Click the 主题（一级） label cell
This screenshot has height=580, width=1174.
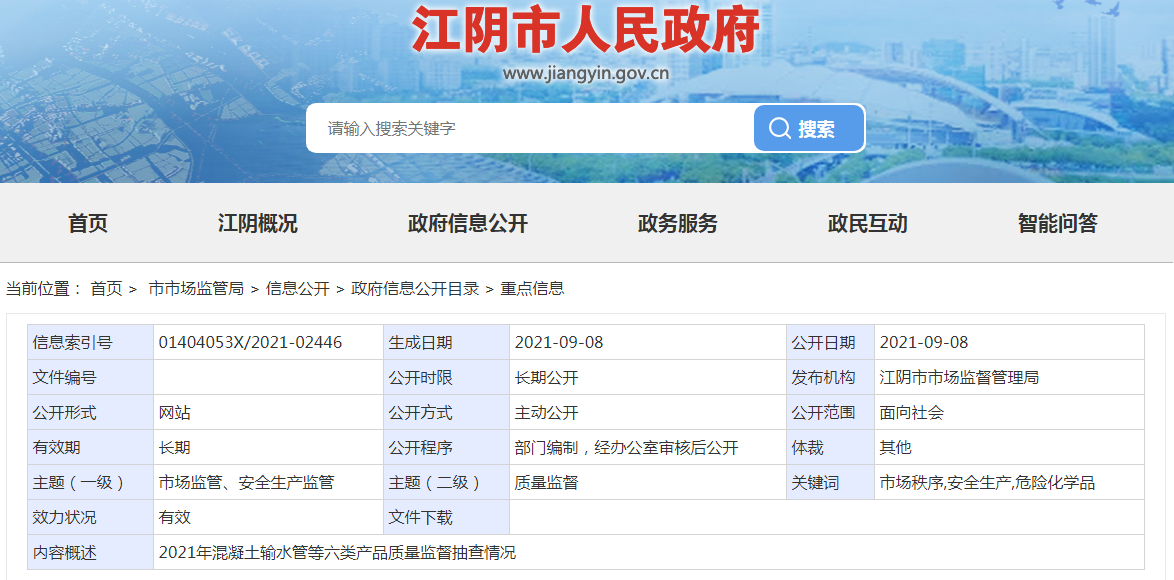pos(91,483)
